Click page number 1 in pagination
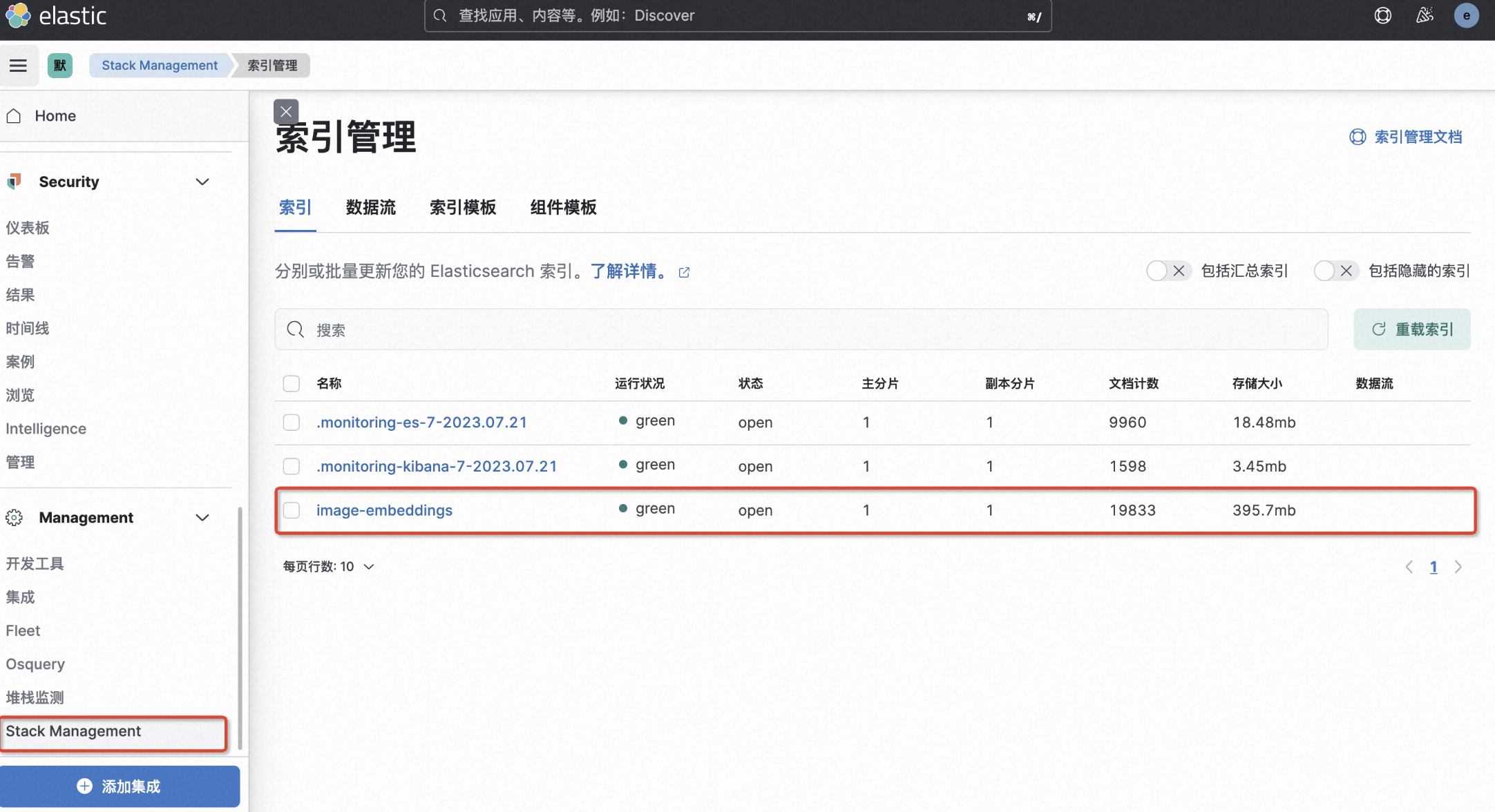The image size is (1495, 812). click(x=1434, y=567)
